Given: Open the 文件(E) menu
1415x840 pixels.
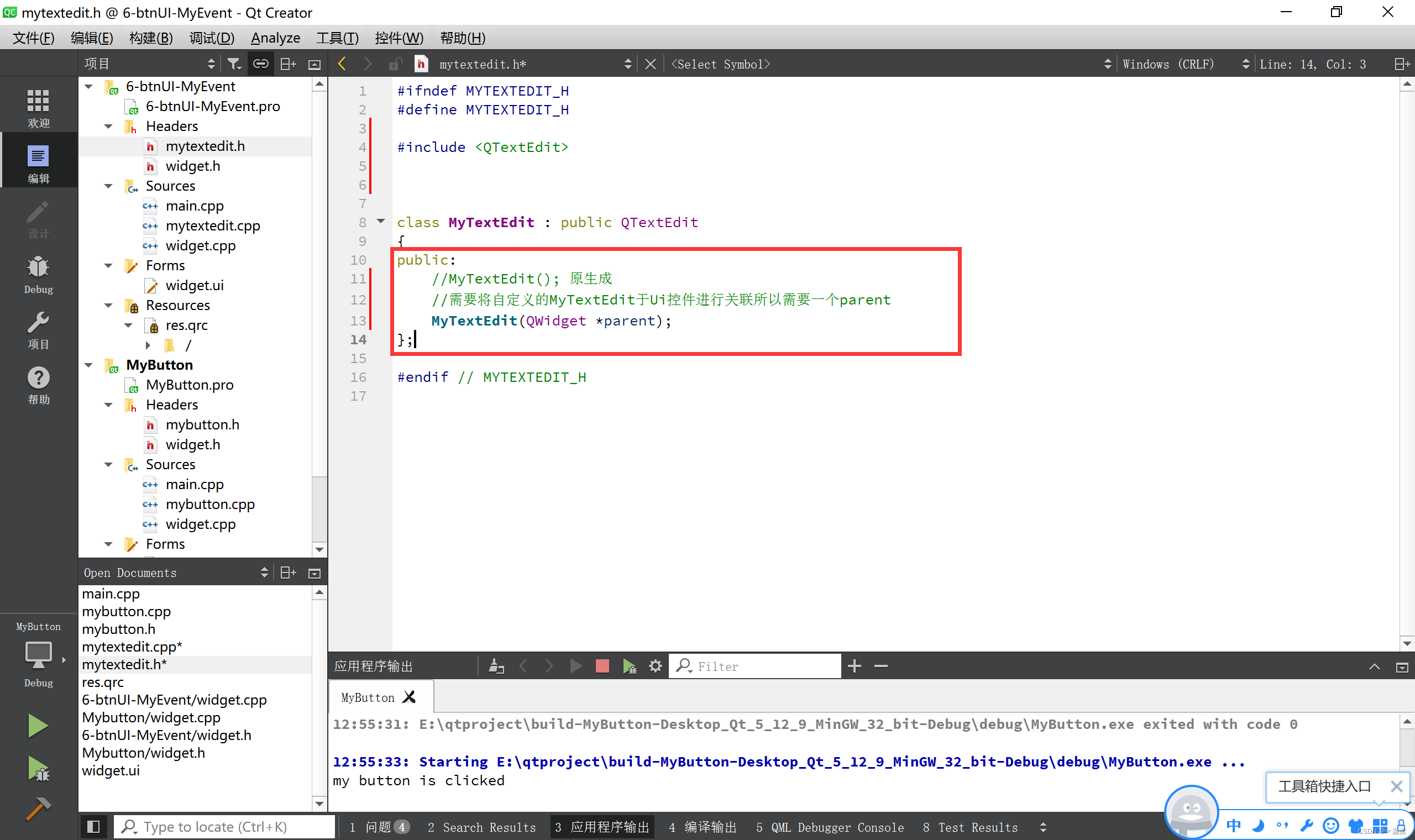Looking at the screenshot, I should (x=34, y=38).
